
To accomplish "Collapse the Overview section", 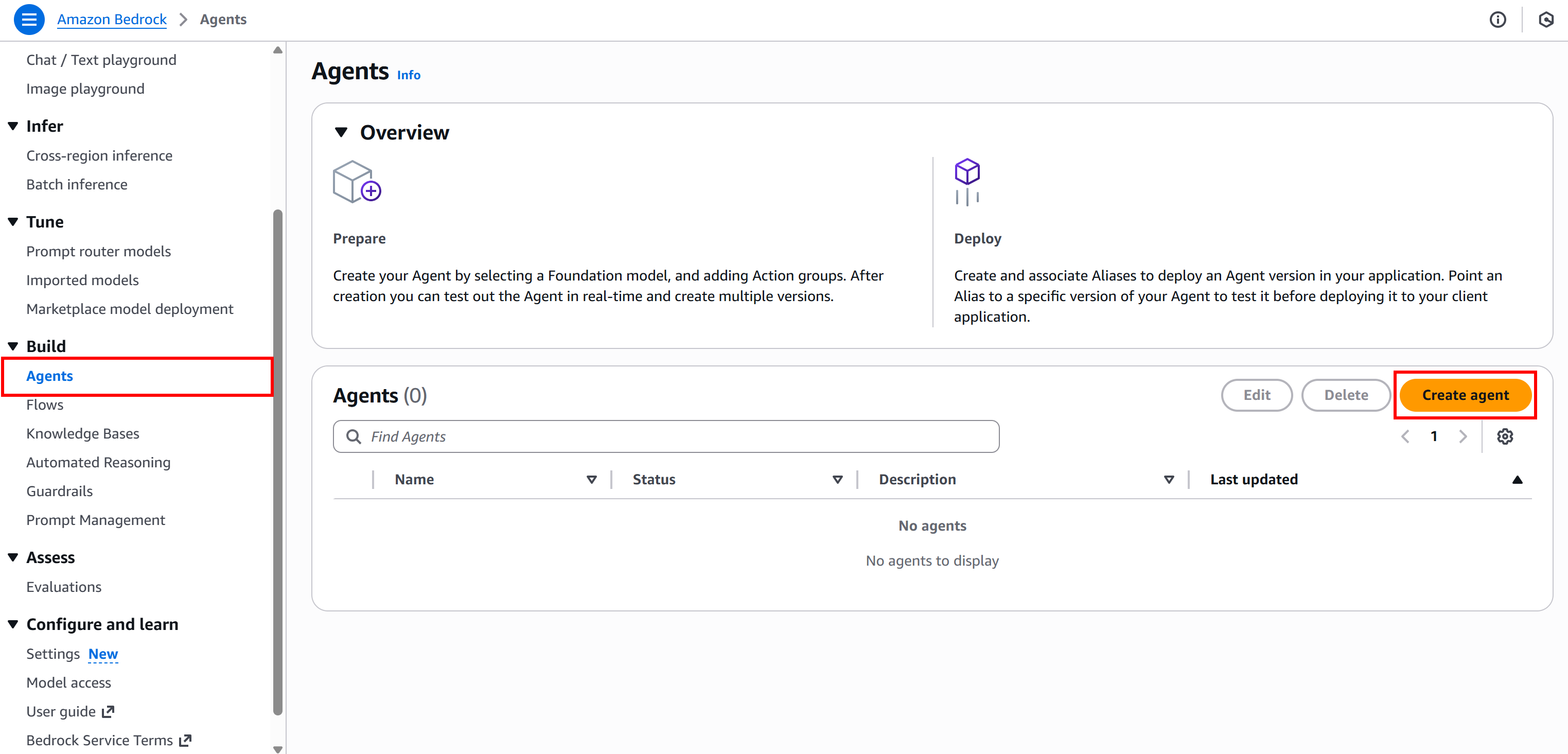I will pos(342,132).
